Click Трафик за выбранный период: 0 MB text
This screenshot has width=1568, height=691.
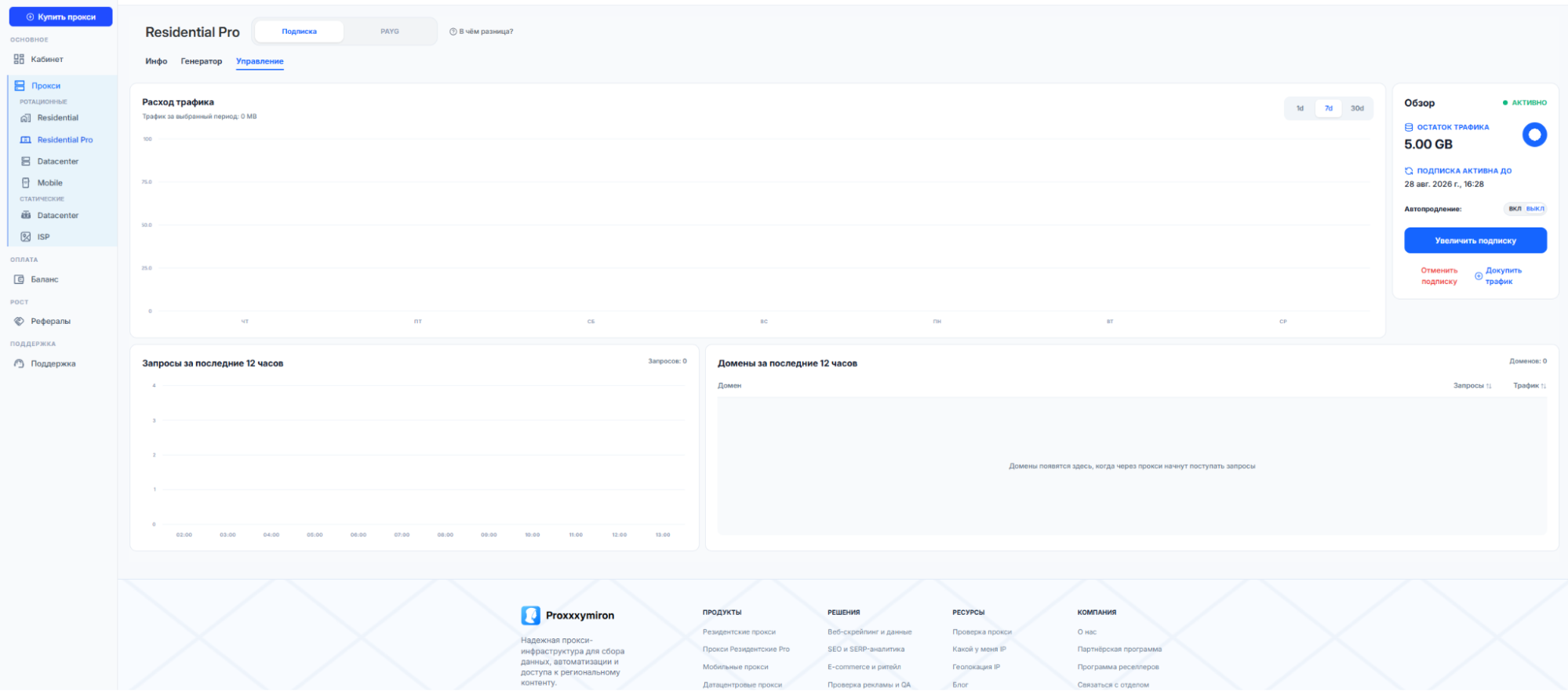coord(199,117)
